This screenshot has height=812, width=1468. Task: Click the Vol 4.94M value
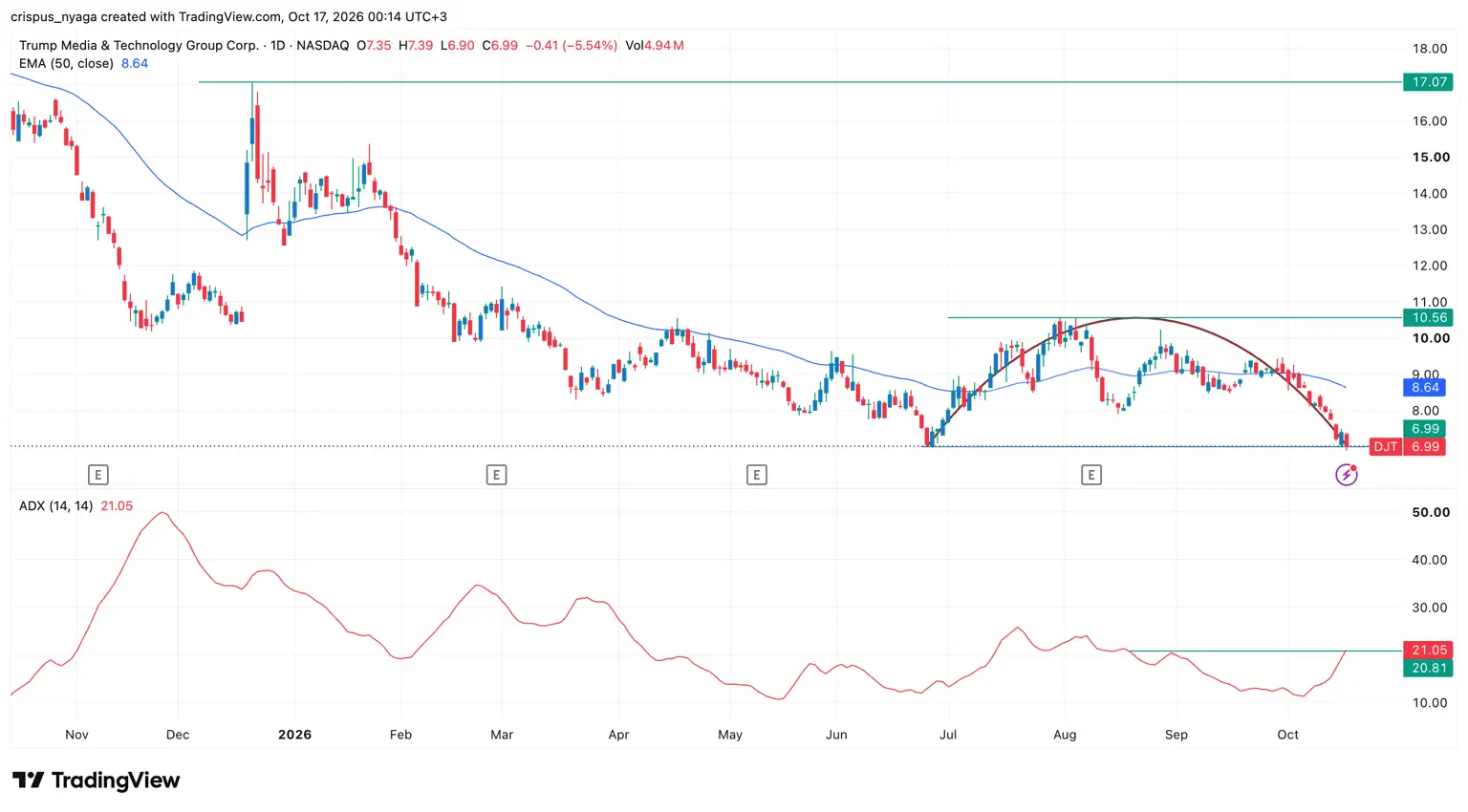(x=655, y=45)
